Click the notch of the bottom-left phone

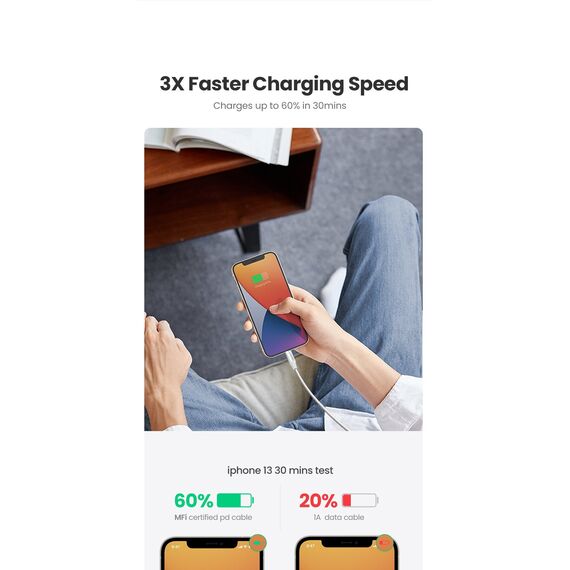pyautogui.click(x=213, y=544)
